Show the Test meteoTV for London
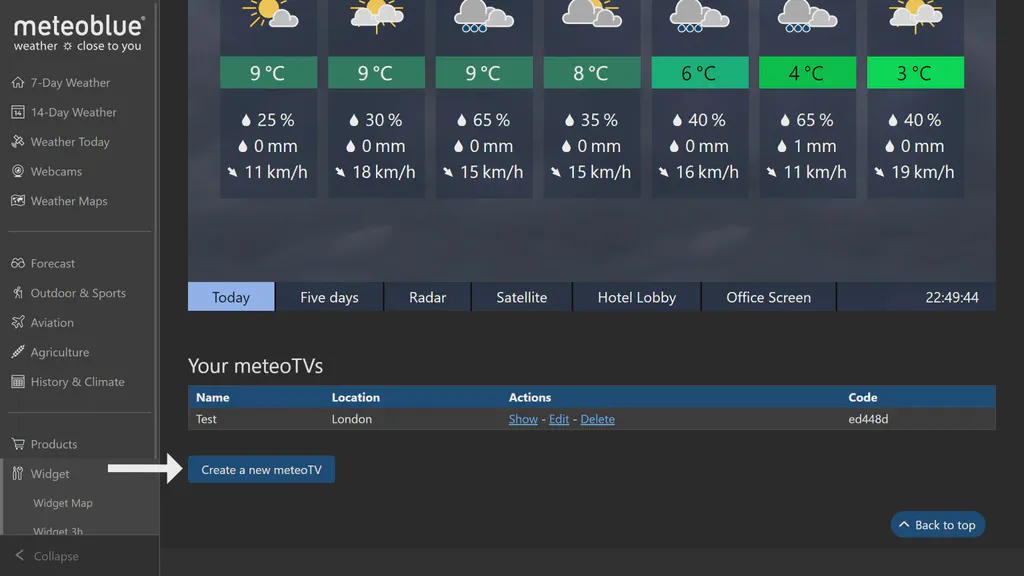The width and height of the screenshot is (1024, 576). pyautogui.click(x=523, y=419)
